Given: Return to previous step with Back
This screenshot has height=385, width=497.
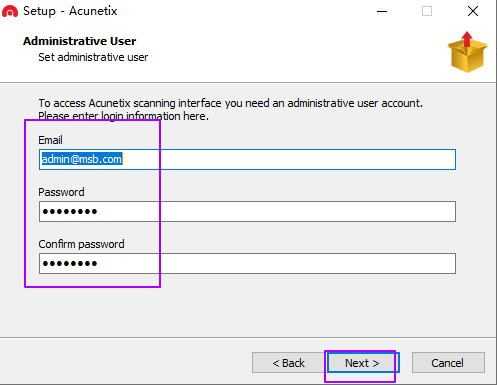Looking at the screenshot, I should [x=288, y=363].
